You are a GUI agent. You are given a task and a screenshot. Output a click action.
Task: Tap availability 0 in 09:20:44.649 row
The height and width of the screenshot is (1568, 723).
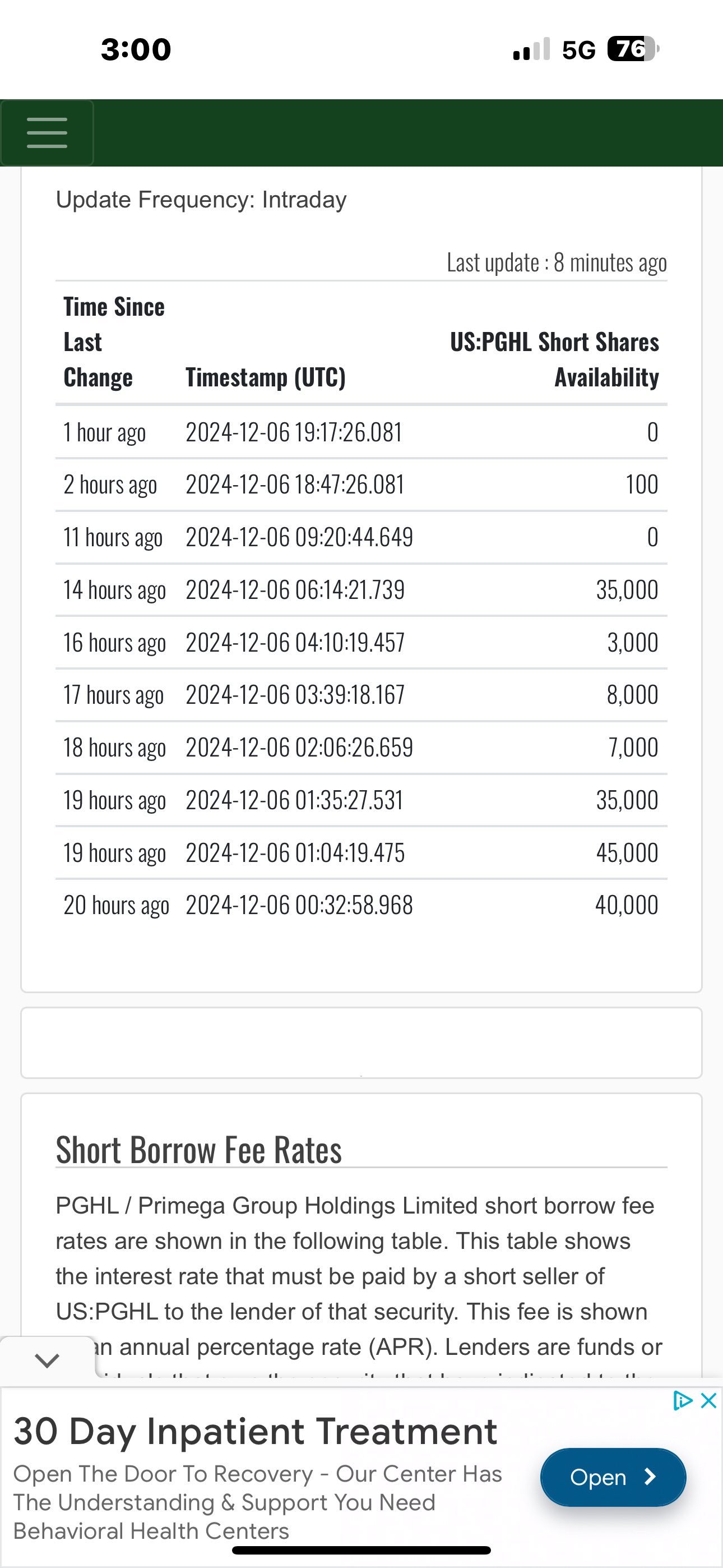(652, 537)
